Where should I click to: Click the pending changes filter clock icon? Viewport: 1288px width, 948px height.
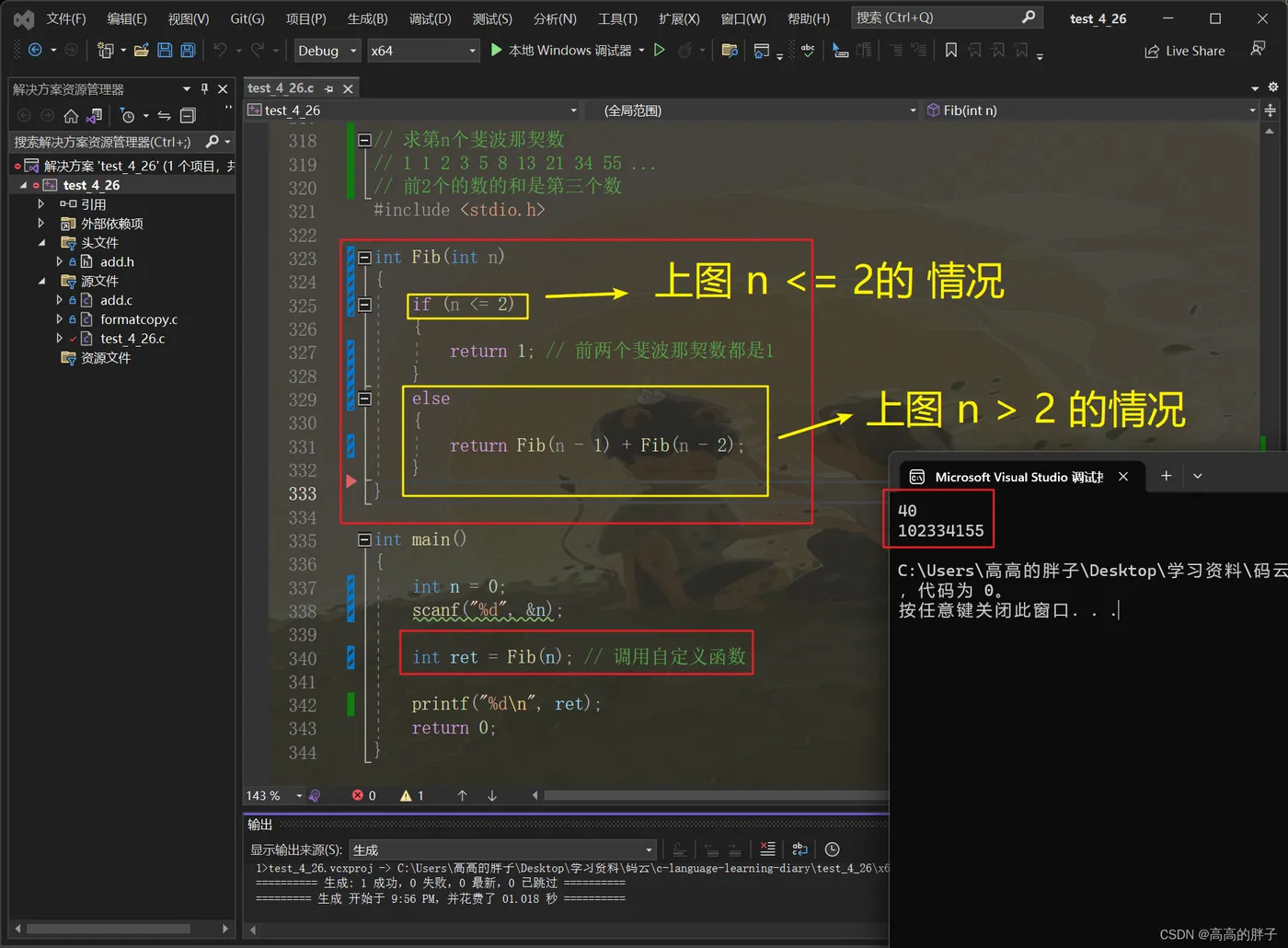(x=128, y=116)
